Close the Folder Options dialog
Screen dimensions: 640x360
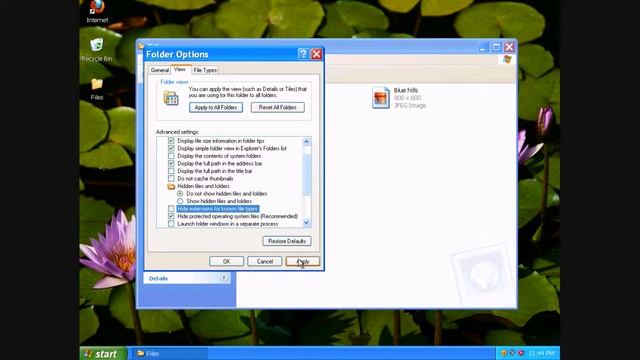pos(317,54)
